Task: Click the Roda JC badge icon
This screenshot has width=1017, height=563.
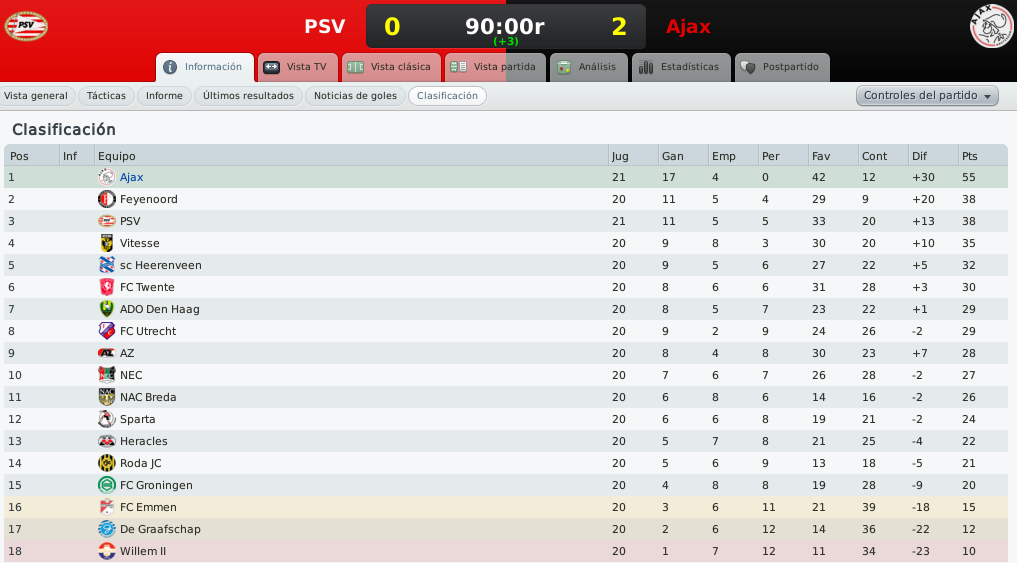Action: tap(106, 463)
